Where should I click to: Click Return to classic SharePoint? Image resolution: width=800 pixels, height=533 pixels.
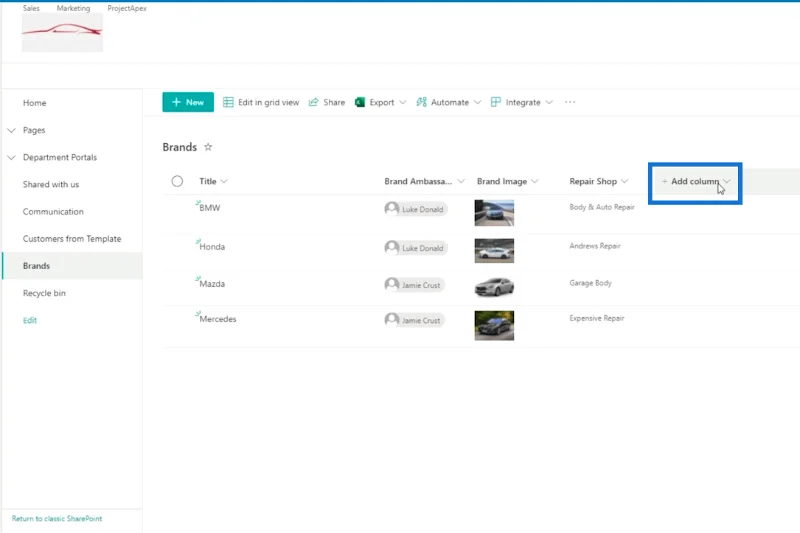pos(57,519)
